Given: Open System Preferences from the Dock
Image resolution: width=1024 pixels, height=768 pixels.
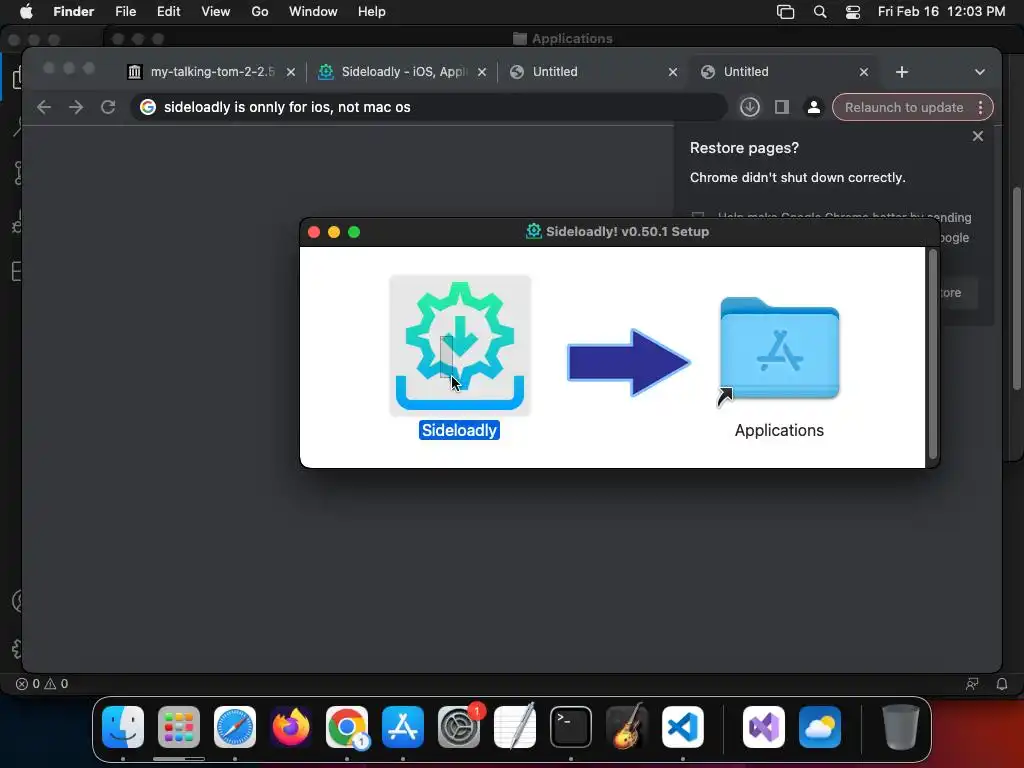Looking at the screenshot, I should [459, 727].
